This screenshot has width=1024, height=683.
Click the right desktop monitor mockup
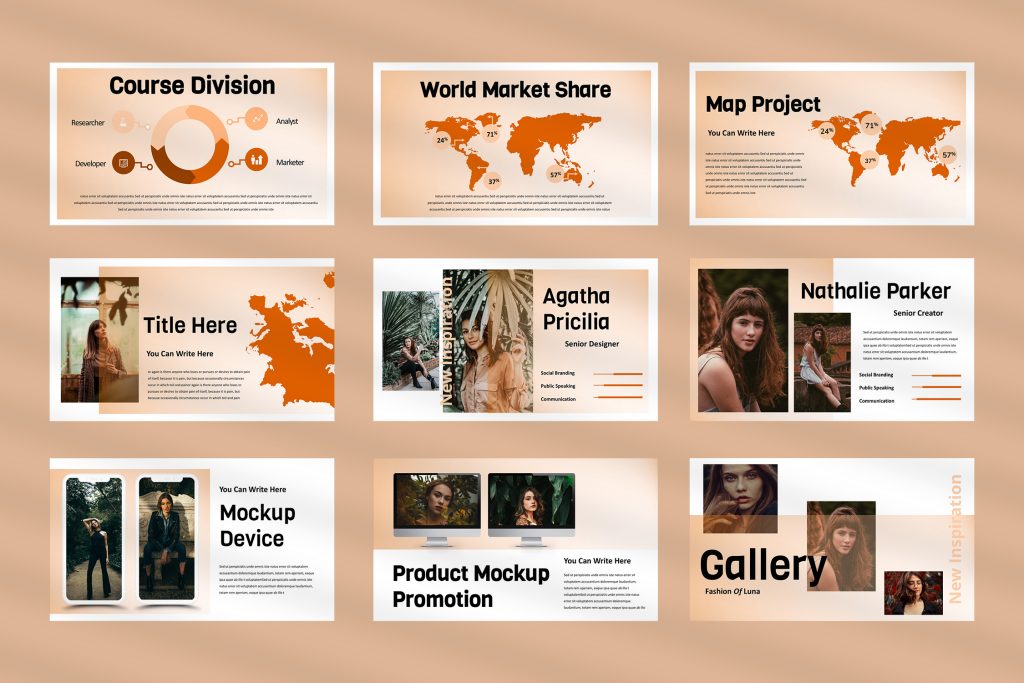pos(530,506)
